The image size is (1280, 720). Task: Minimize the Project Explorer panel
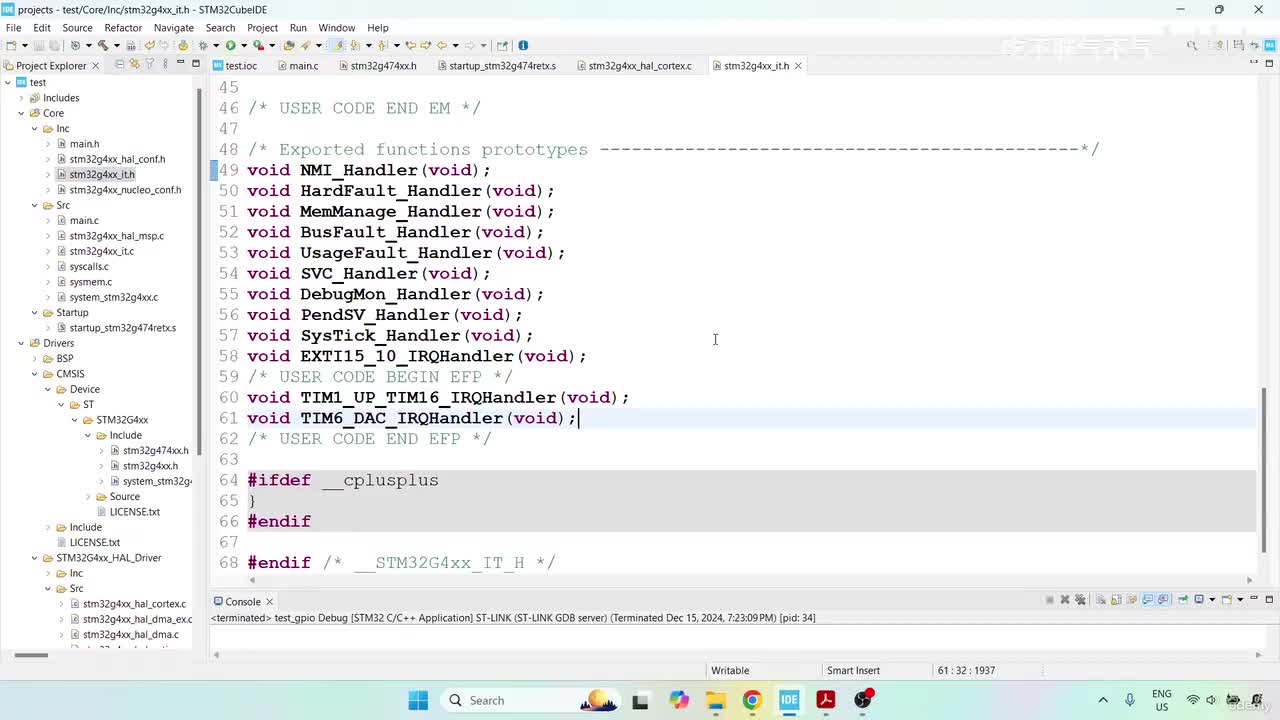tap(181, 64)
